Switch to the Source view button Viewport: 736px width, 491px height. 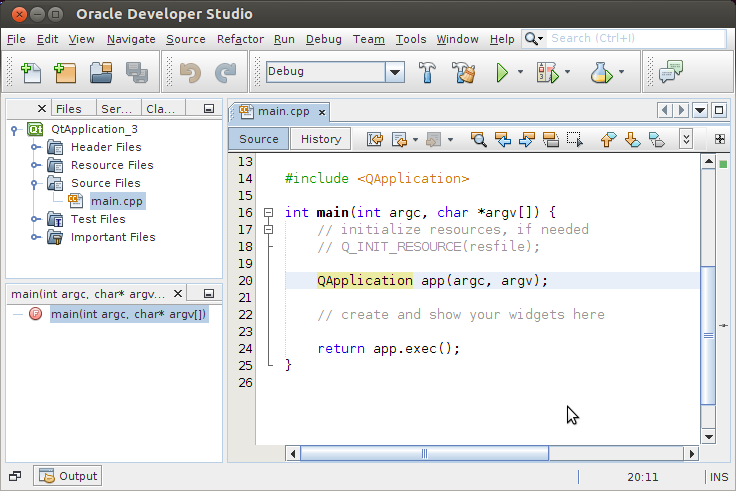click(259, 139)
